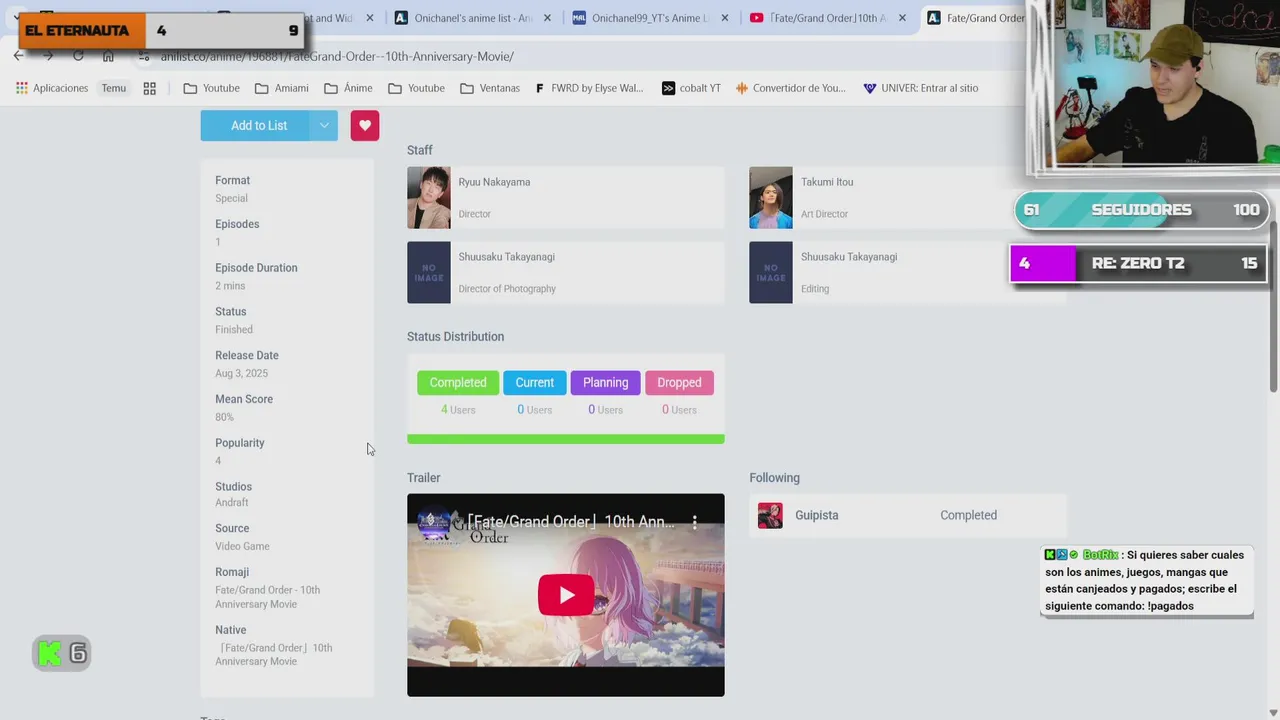Click the Native title text
This screenshot has width=1280, height=720.
(274, 654)
